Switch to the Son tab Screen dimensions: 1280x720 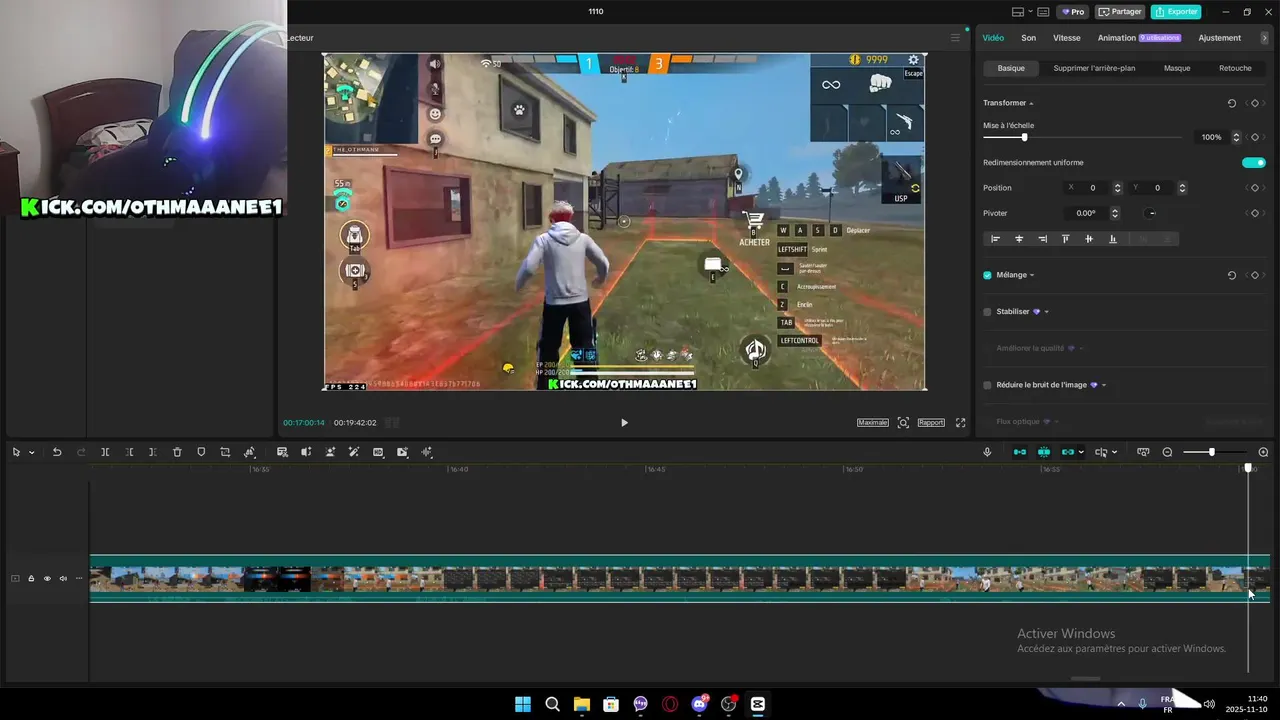pos(1028,38)
